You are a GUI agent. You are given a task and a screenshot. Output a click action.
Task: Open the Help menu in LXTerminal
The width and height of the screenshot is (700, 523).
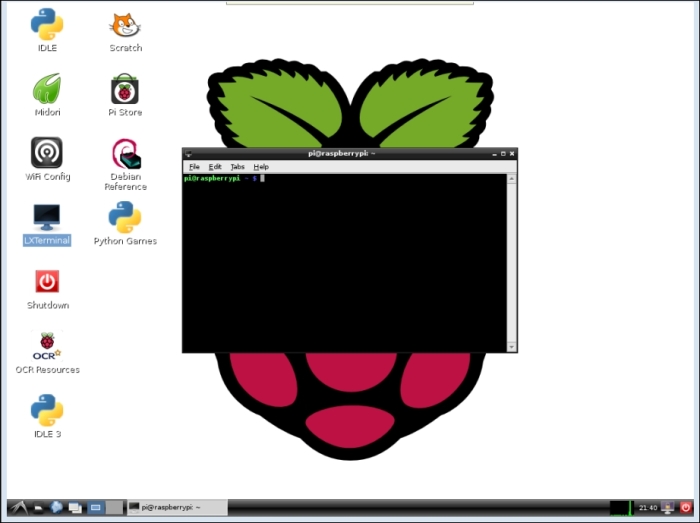(261, 167)
